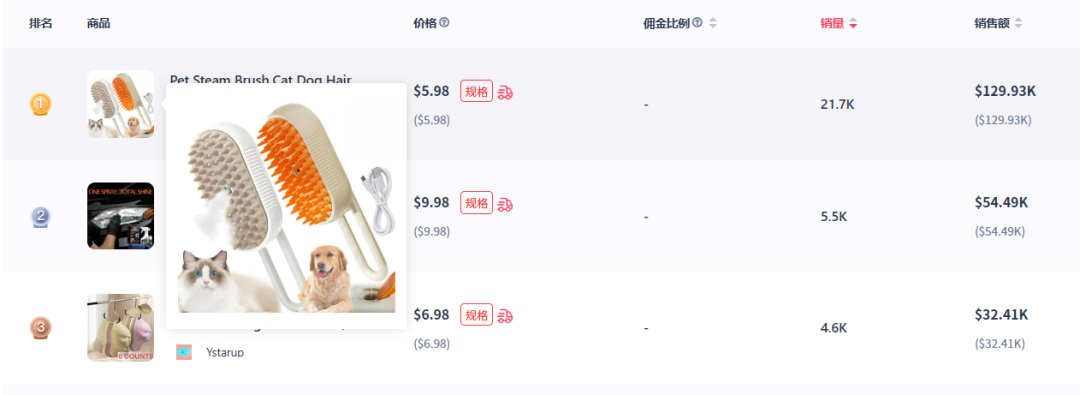Open the 规格 tag for $5.98 product

coord(477,92)
